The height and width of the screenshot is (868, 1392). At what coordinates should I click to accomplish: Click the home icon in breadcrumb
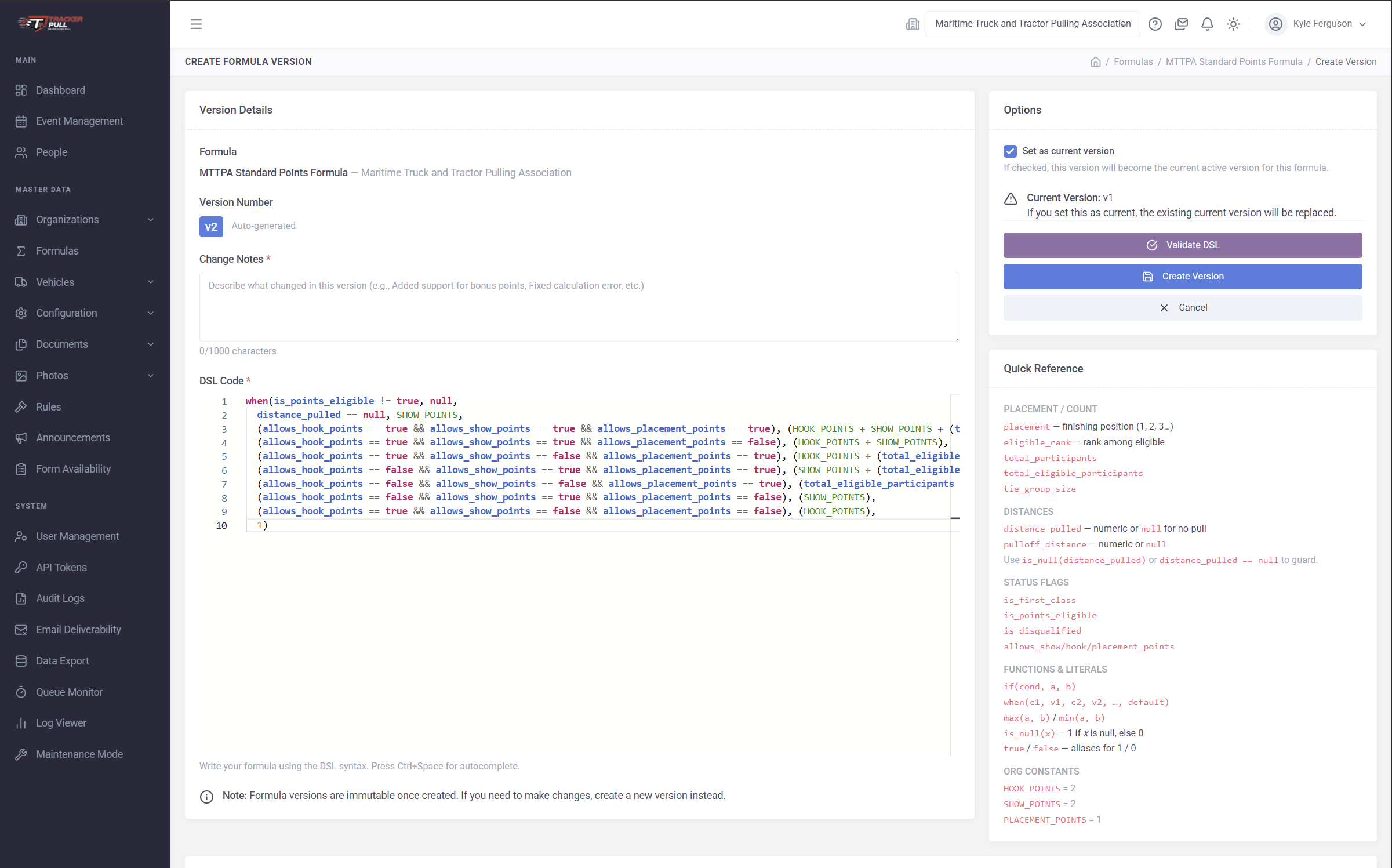coord(1095,61)
